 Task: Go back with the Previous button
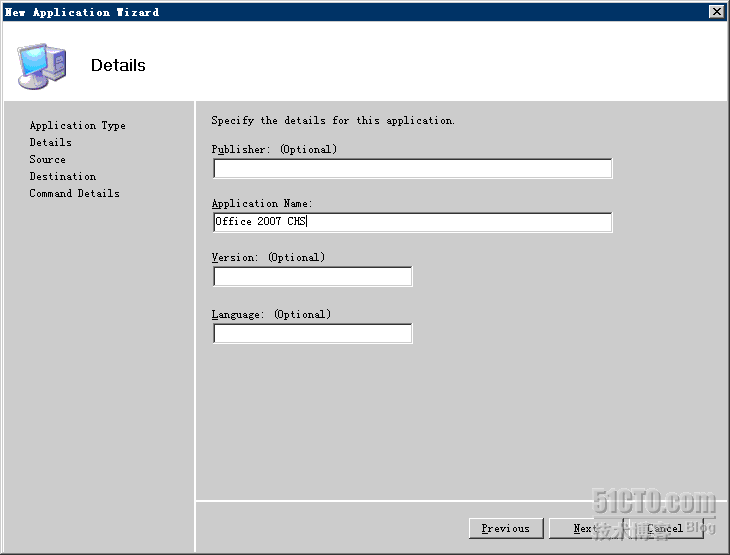point(506,528)
